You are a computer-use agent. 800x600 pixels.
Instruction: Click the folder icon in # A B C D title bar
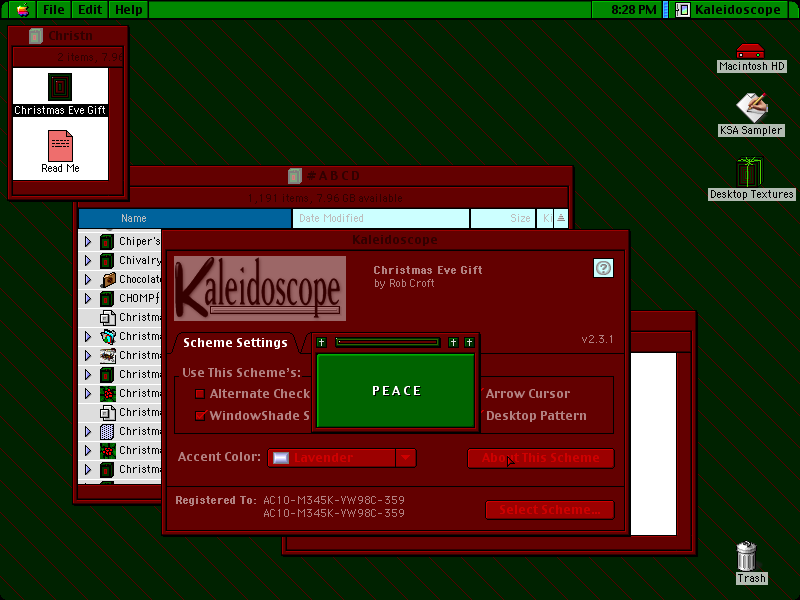coord(294,176)
